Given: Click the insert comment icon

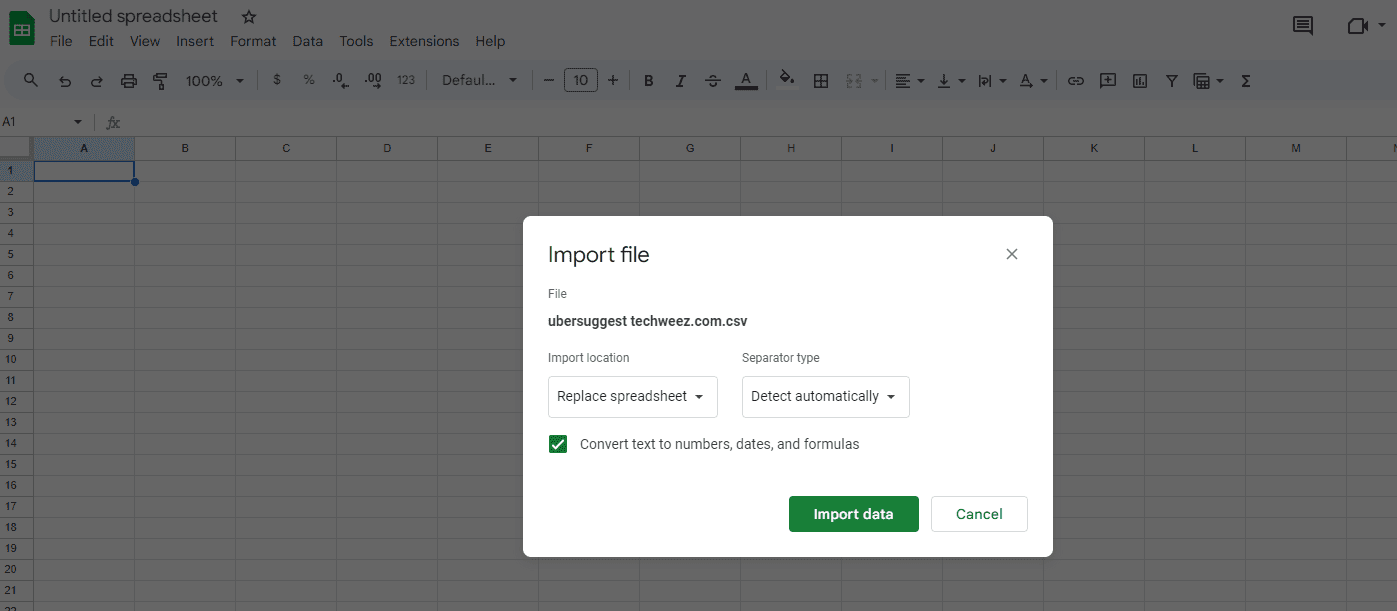Looking at the screenshot, I should tap(1108, 81).
